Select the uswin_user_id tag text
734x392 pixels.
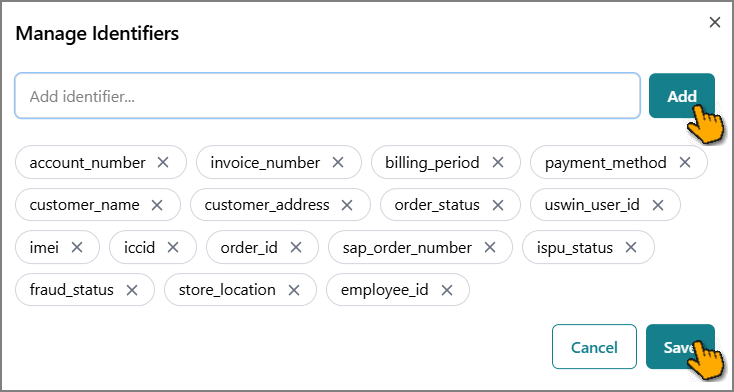coord(592,205)
